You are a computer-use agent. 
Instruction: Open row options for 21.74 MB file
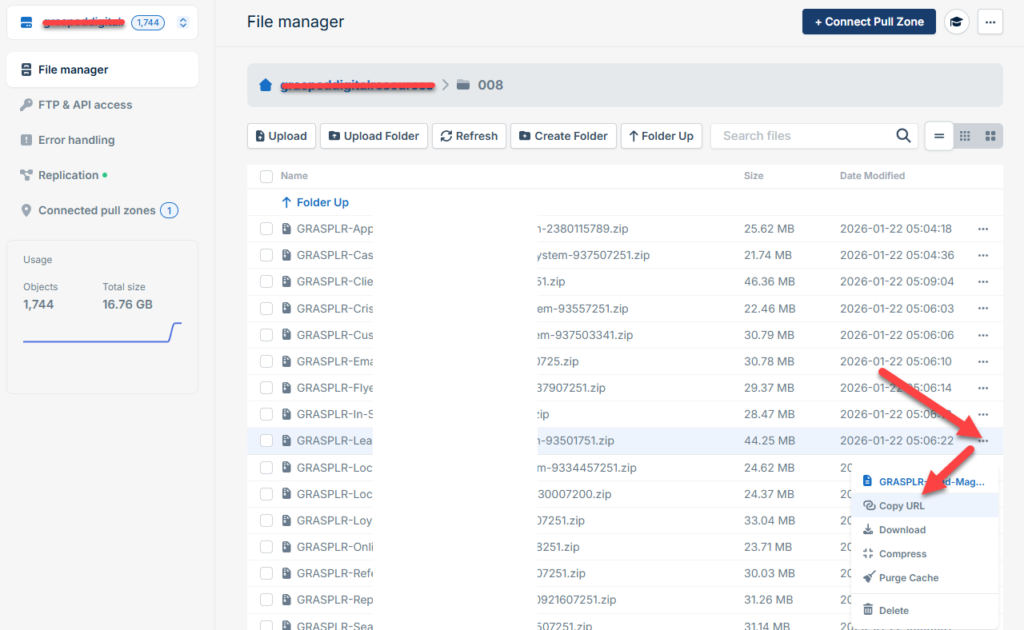pos(983,255)
